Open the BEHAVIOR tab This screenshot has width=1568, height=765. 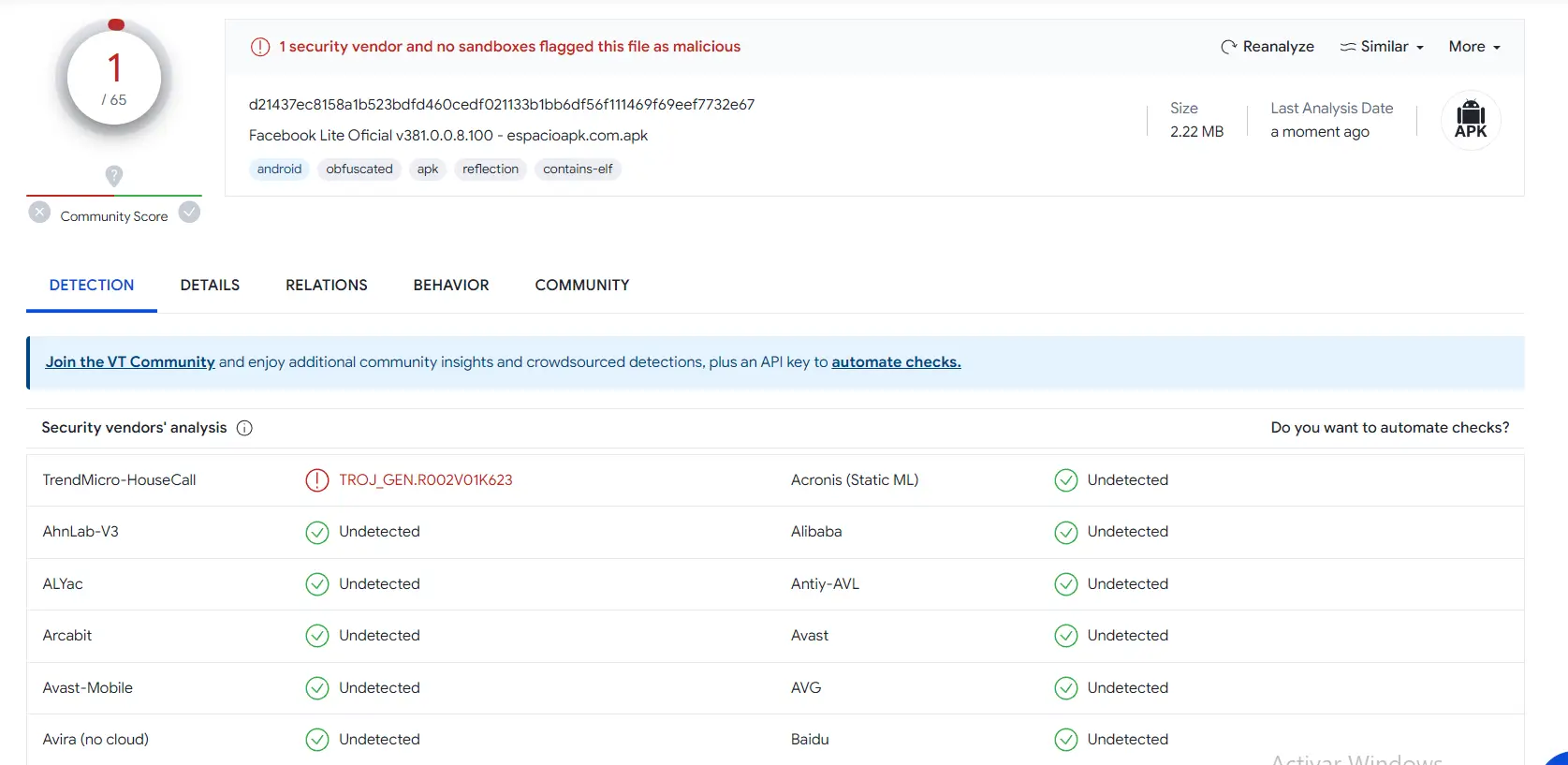[x=451, y=286]
